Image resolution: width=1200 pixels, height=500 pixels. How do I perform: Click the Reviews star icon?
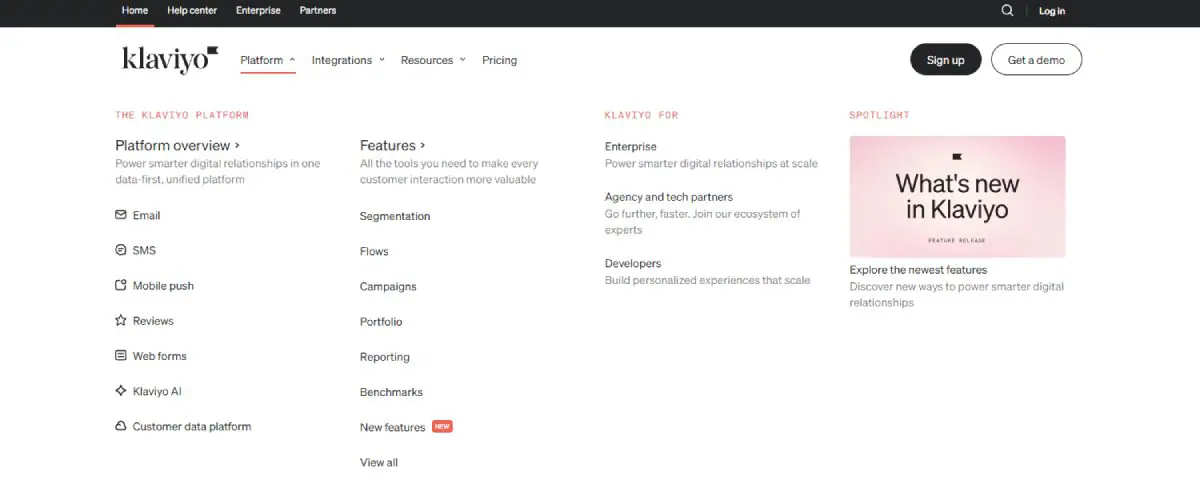pyautogui.click(x=121, y=321)
